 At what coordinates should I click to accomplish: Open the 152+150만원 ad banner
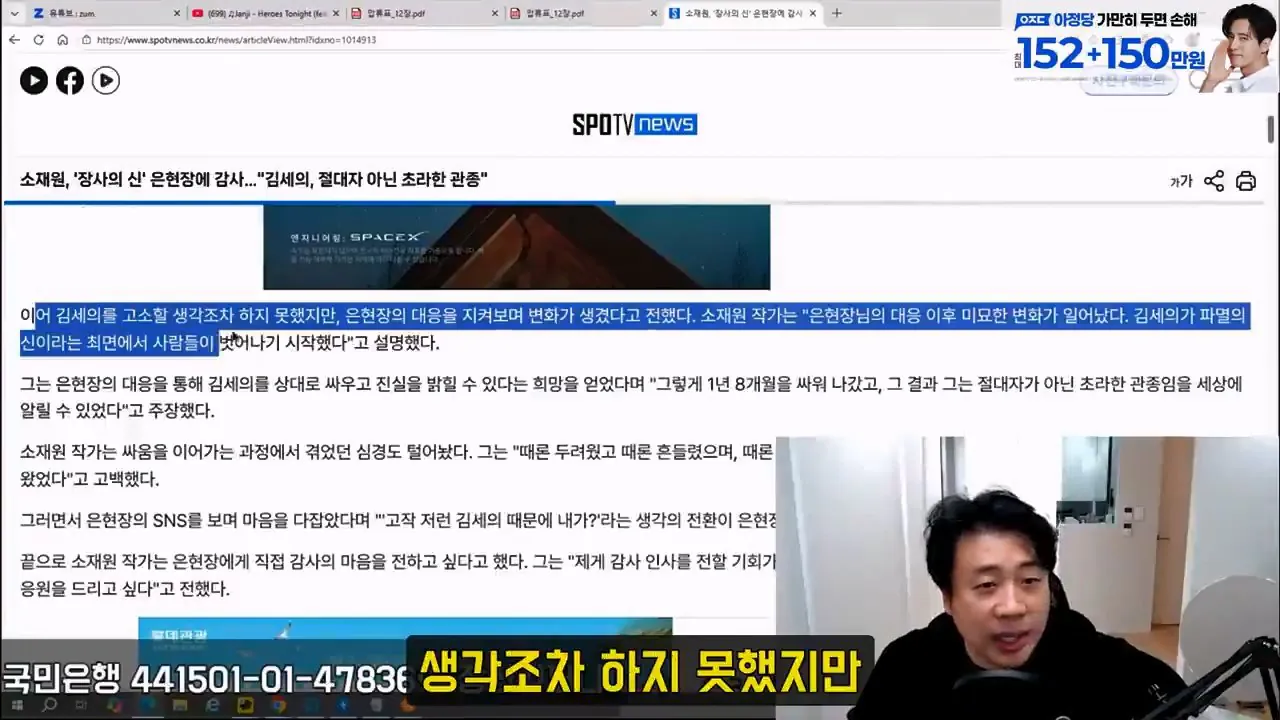tap(1145, 48)
